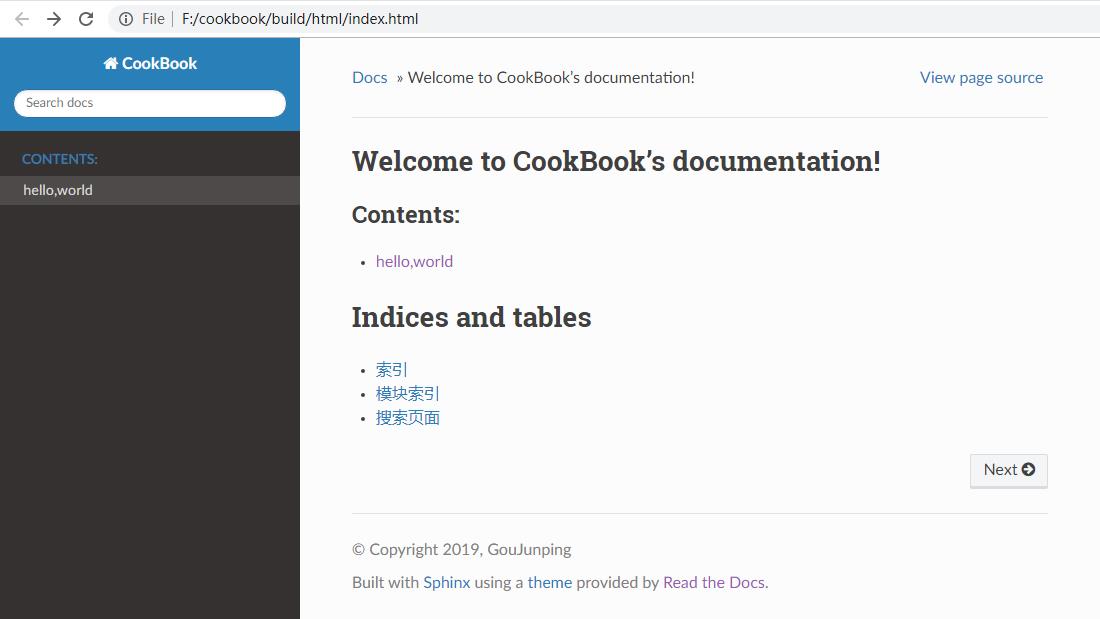Open the theme link in footer

[550, 583]
